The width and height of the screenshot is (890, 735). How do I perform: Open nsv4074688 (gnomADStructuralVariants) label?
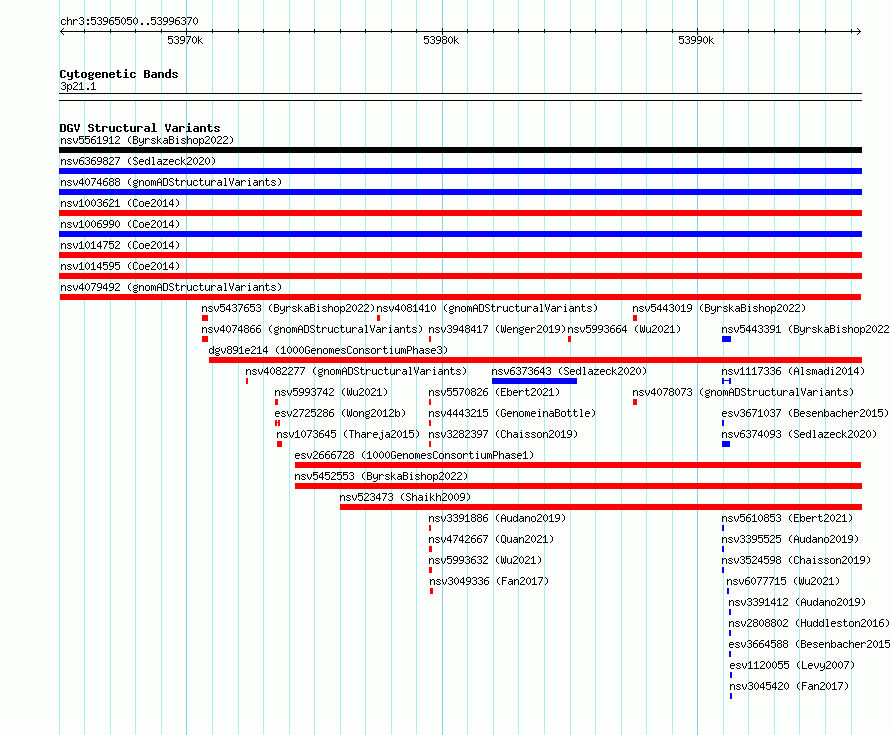coord(171,182)
